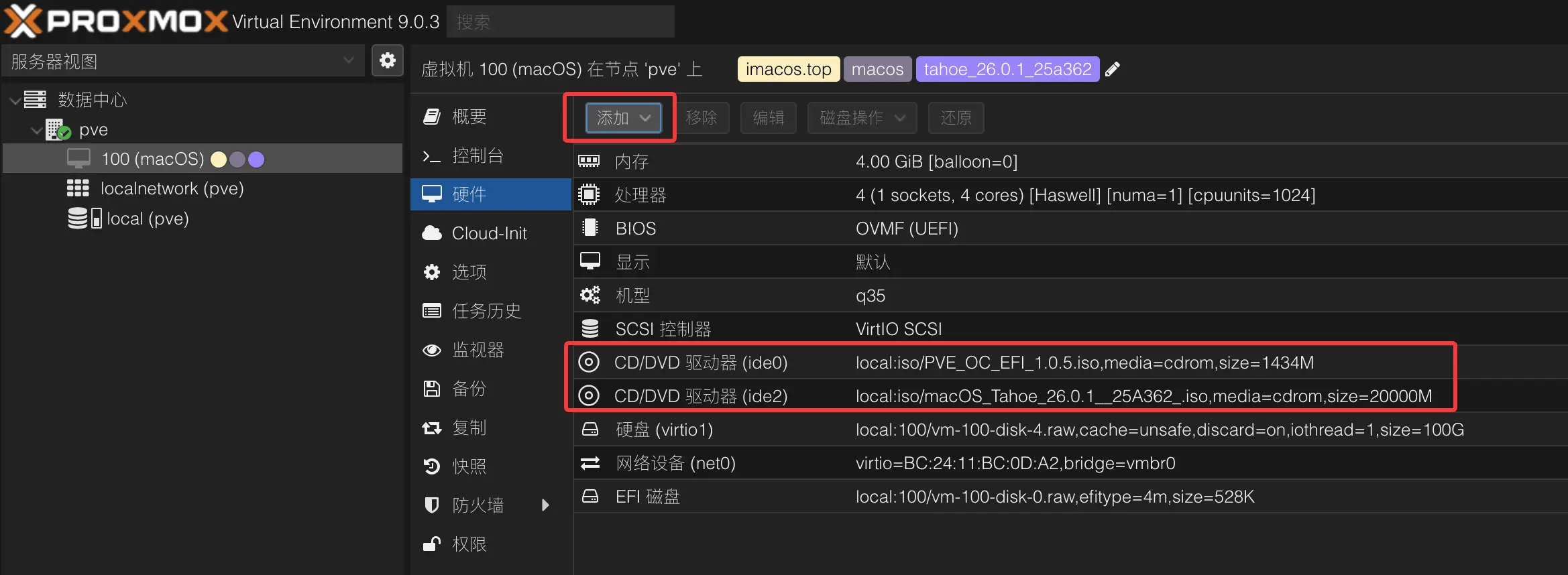Screen dimensions: 1568x575
Task: Collapse the pve node in tree
Action: click(36, 130)
